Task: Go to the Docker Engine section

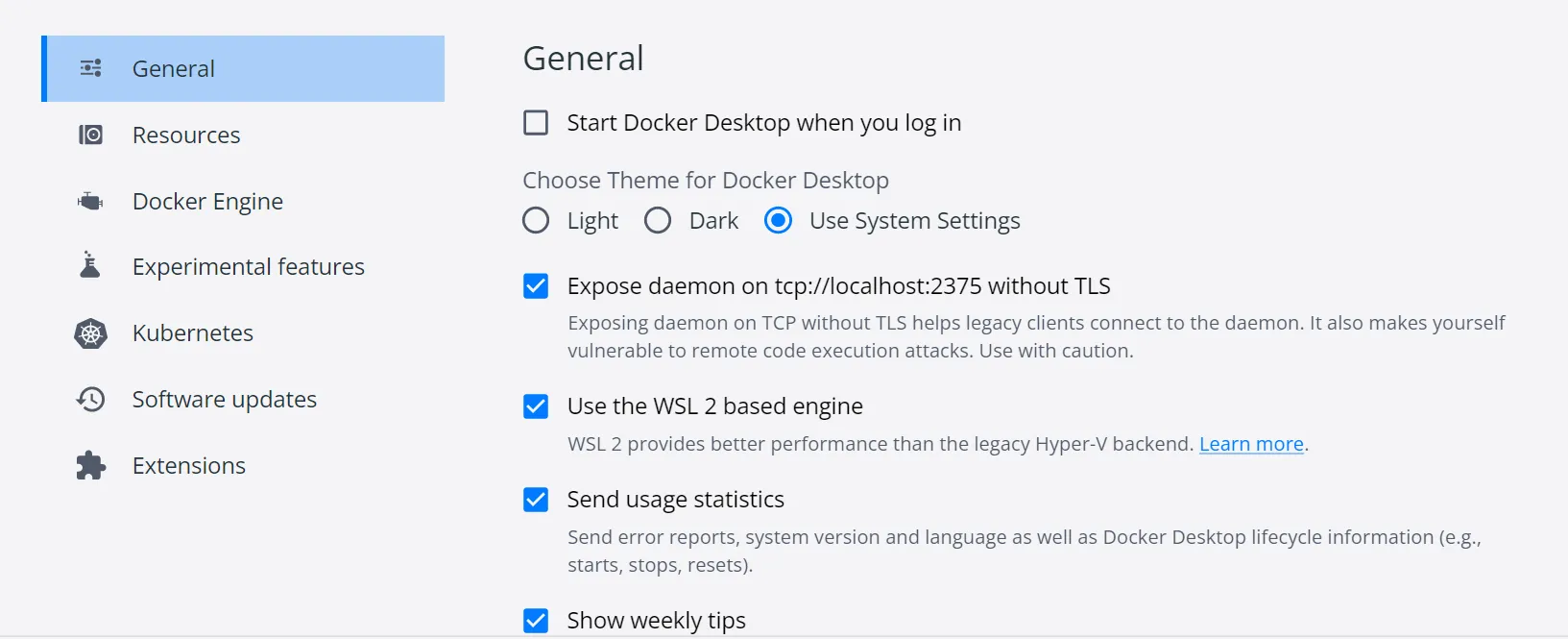Action: coord(207,202)
